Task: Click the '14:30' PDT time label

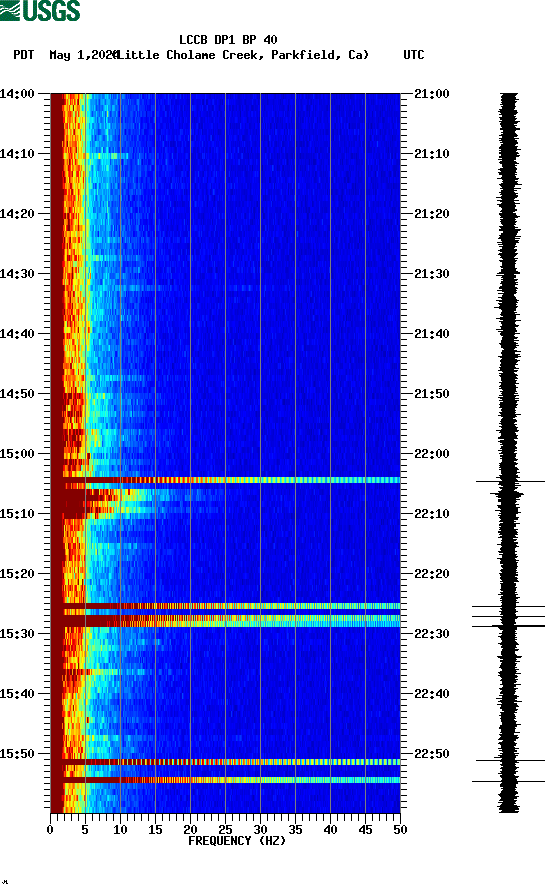Action: click(17, 274)
